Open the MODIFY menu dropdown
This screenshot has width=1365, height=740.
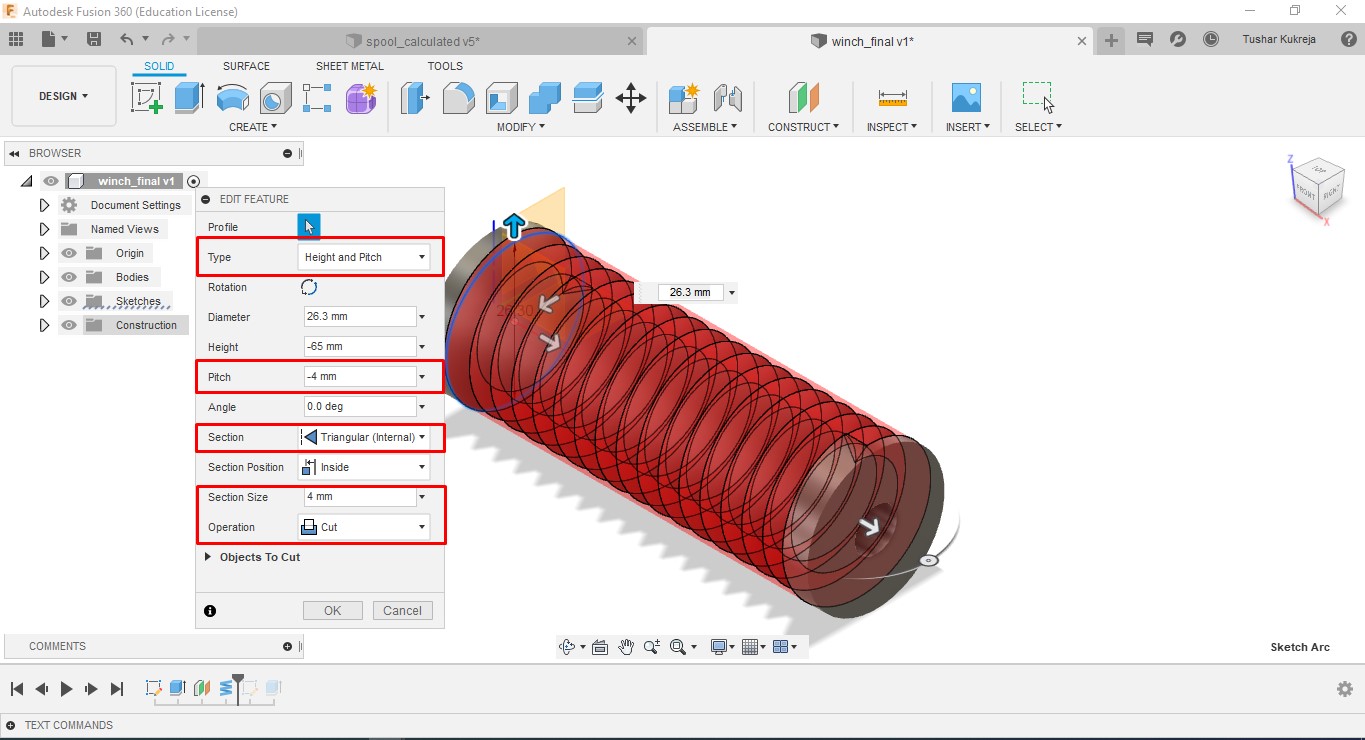tap(521, 127)
